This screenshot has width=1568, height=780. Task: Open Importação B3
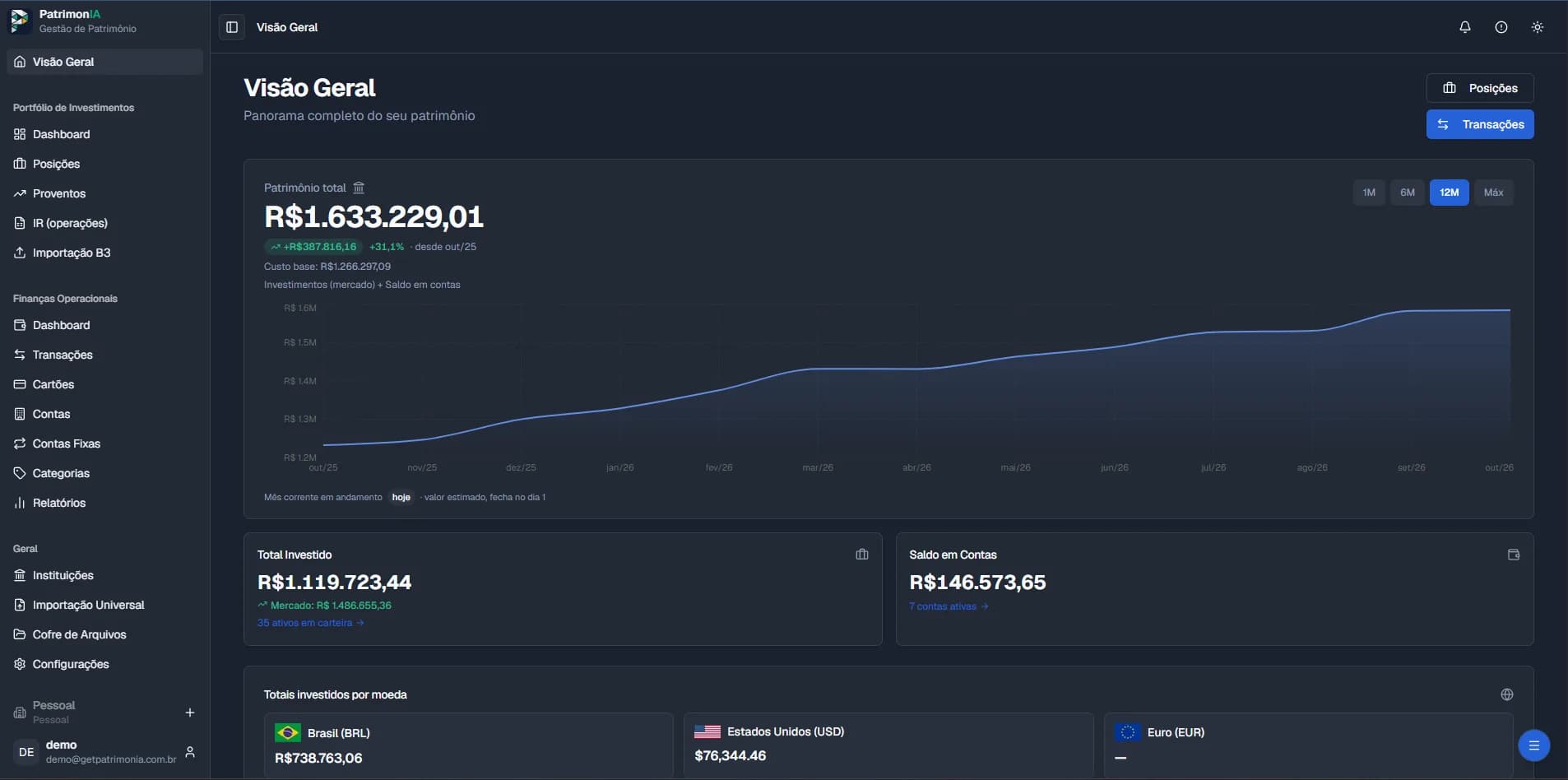104,253
